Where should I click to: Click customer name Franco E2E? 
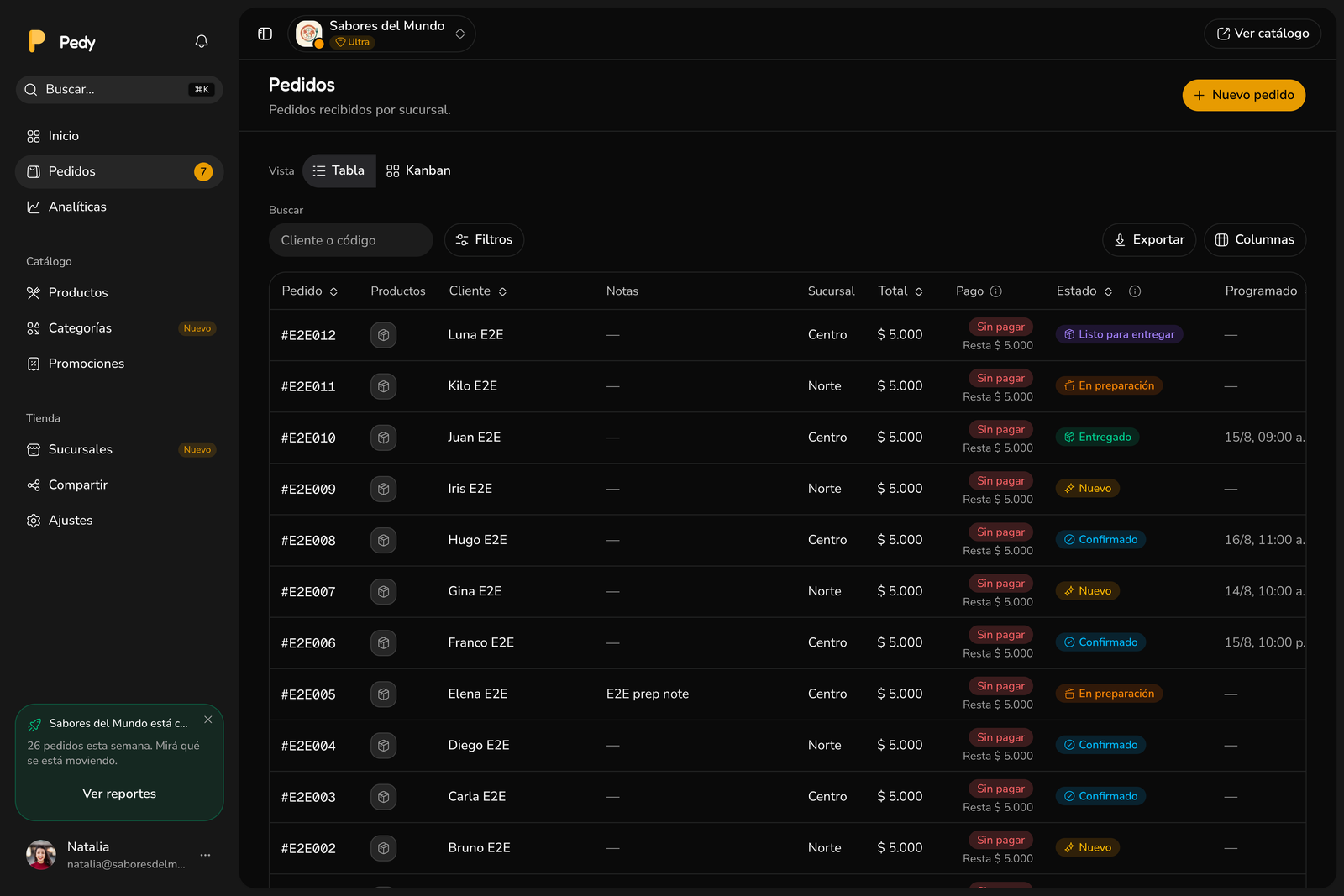tap(480, 642)
